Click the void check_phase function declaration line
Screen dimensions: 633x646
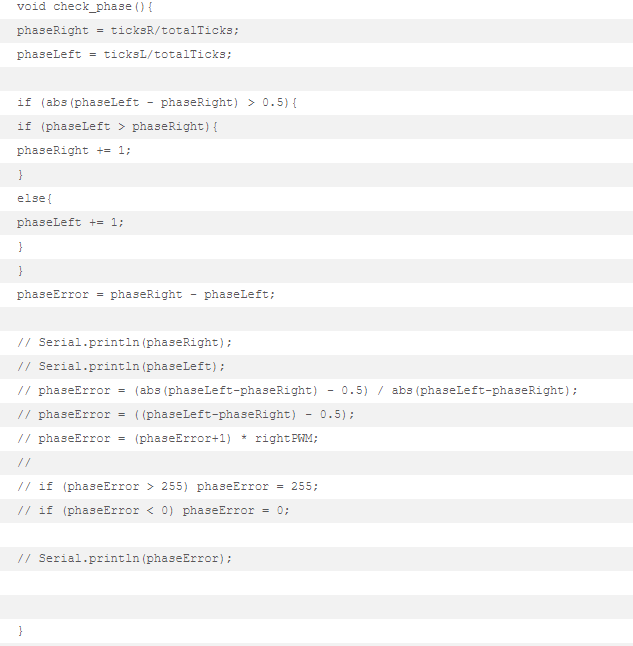coord(85,7)
